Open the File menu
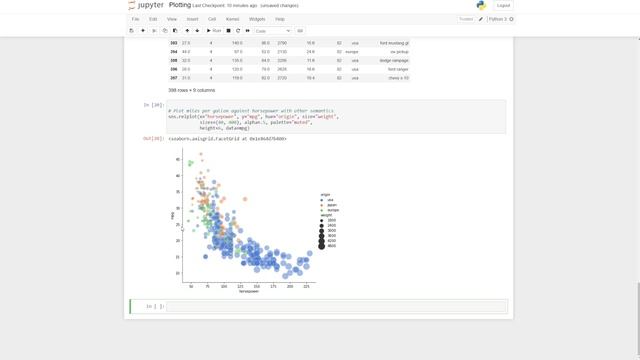Screen dimensions: 640x360 pyautogui.click(x=136, y=19)
